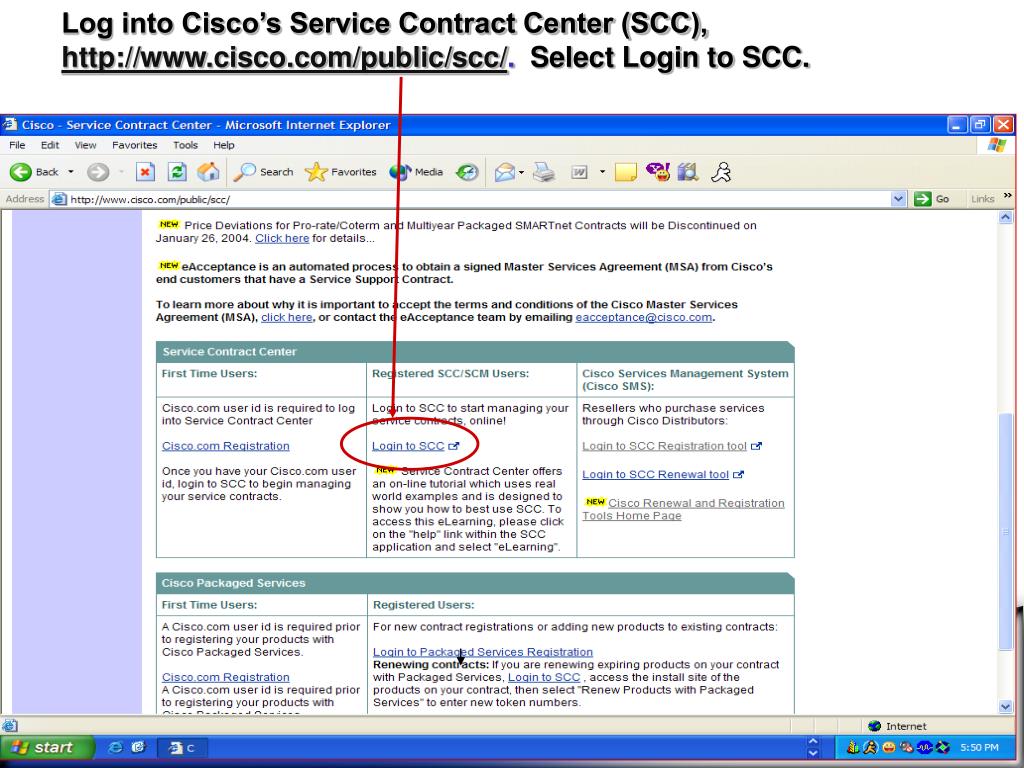Click the IE Forward arrow button
Screen dimensions: 1024x768
point(98,172)
